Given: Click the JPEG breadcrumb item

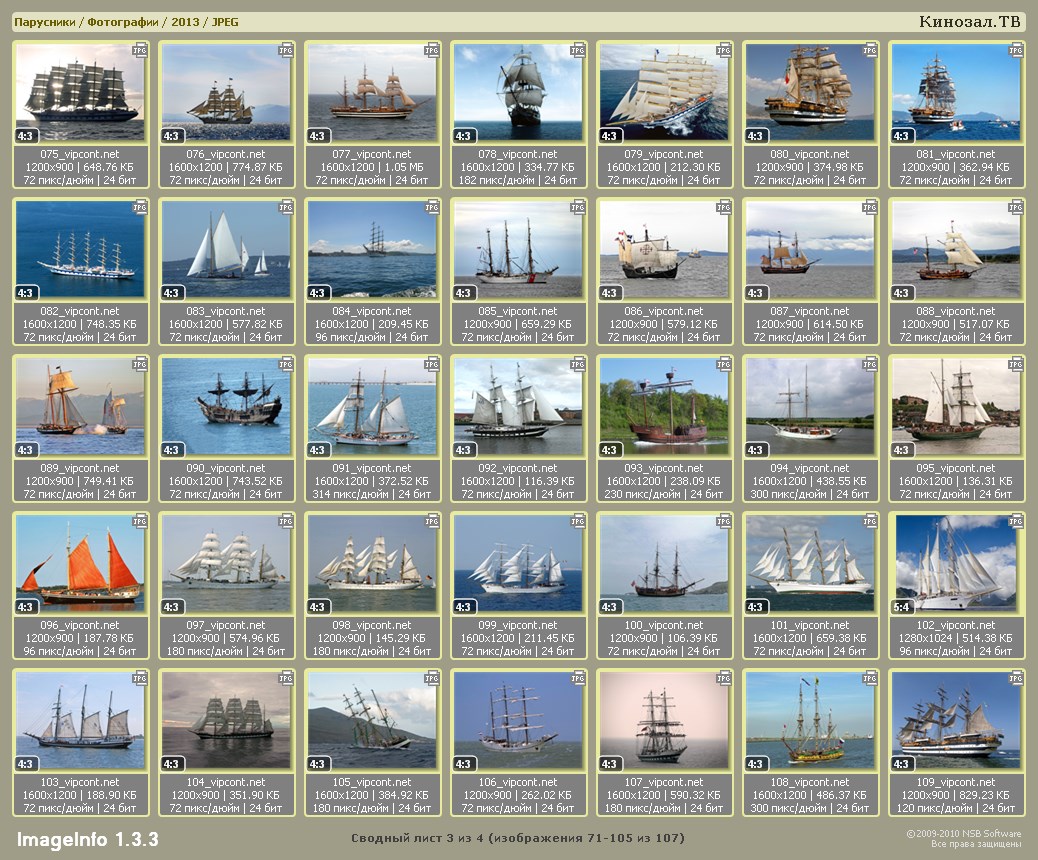Looking at the screenshot, I should tap(225, 22).
